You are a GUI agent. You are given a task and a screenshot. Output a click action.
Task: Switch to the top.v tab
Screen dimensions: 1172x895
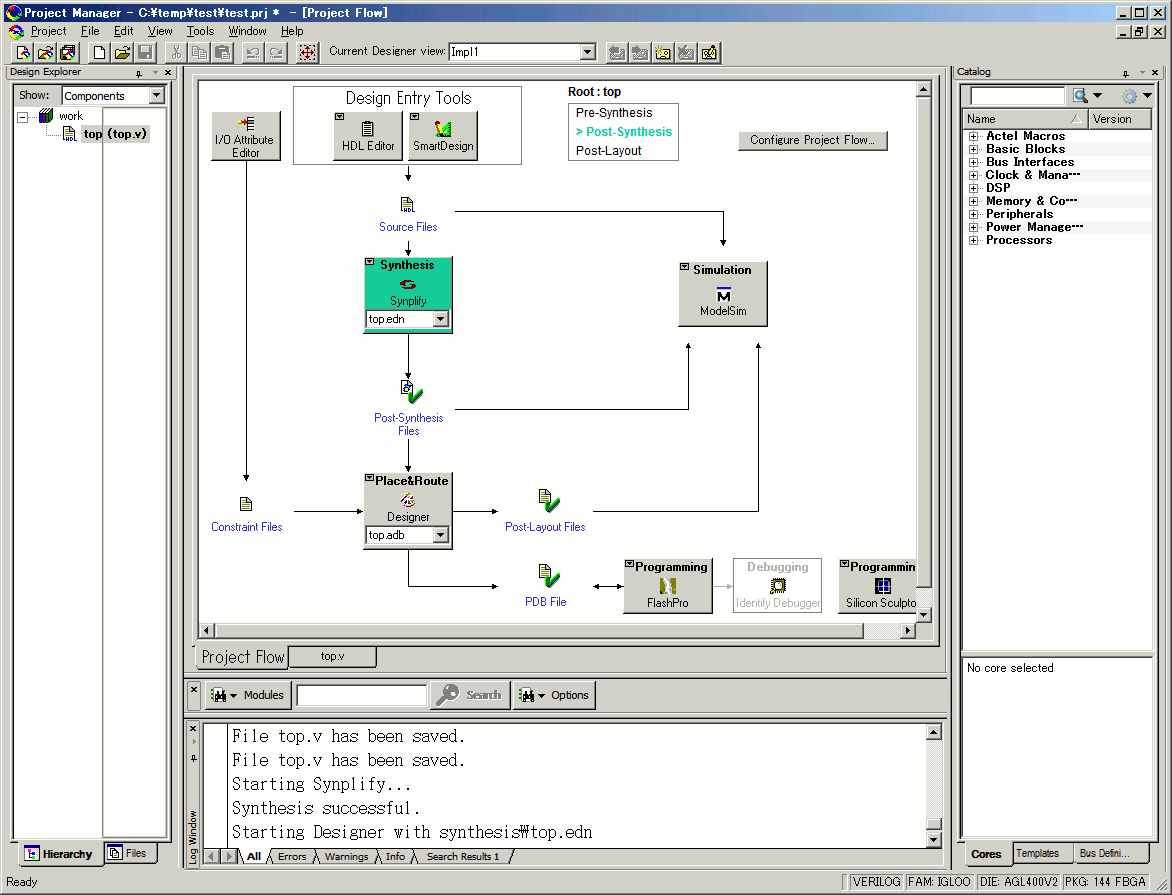[x=333, y=656]
